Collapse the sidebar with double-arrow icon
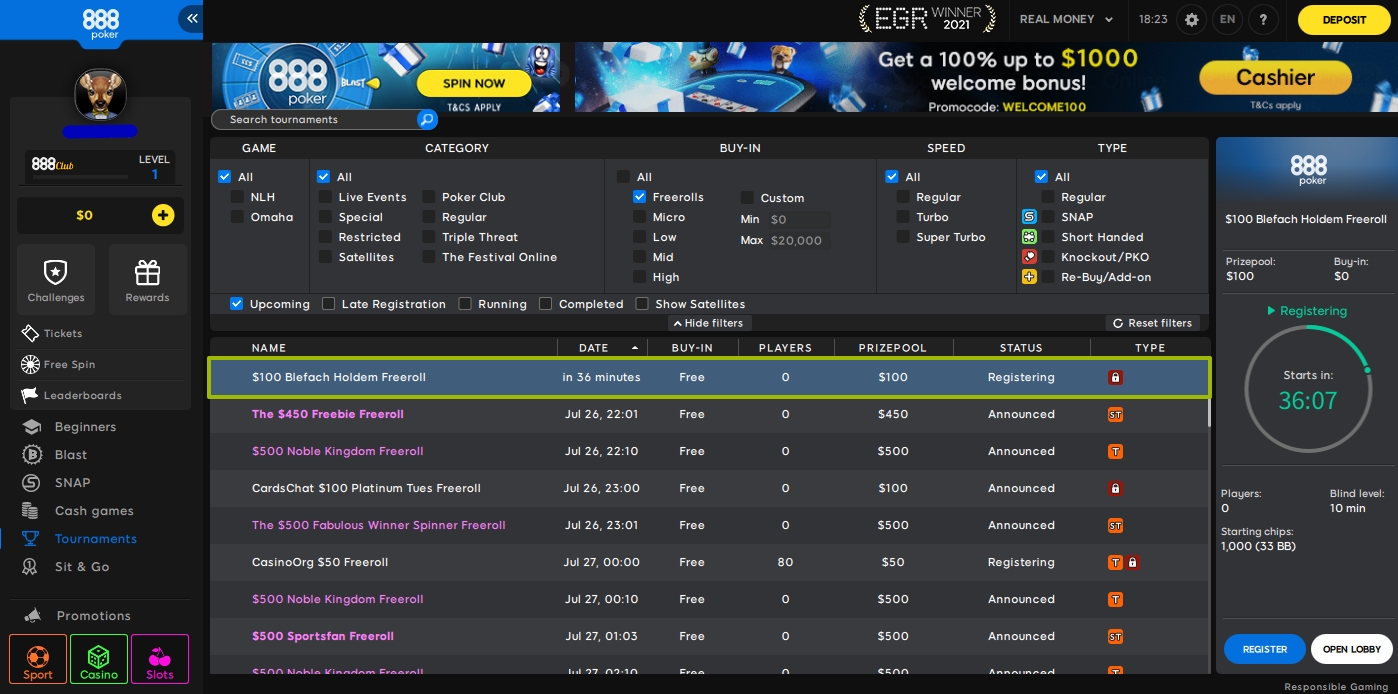 click(x=191, y=18)
